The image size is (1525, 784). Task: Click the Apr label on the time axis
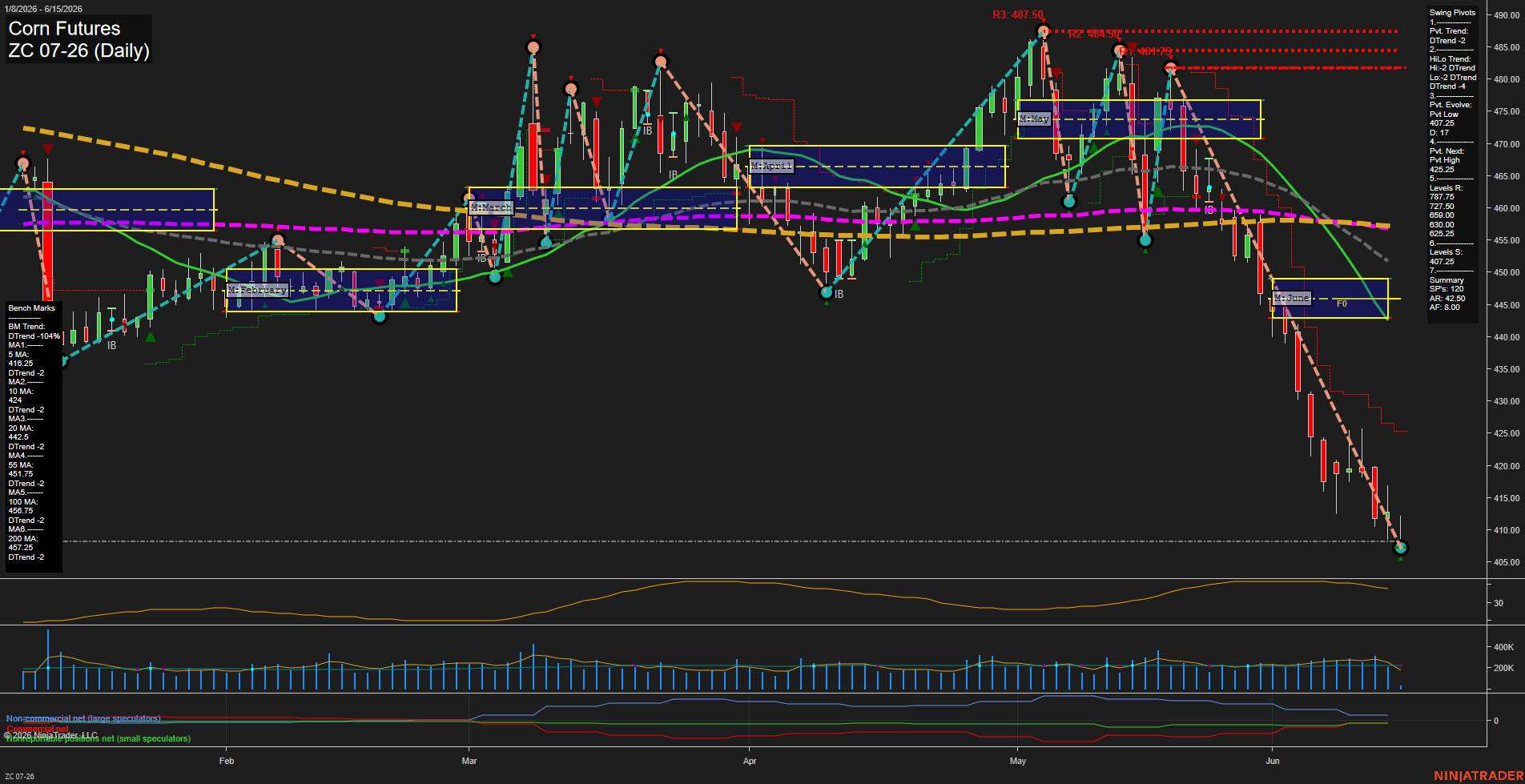pos(750,761)
